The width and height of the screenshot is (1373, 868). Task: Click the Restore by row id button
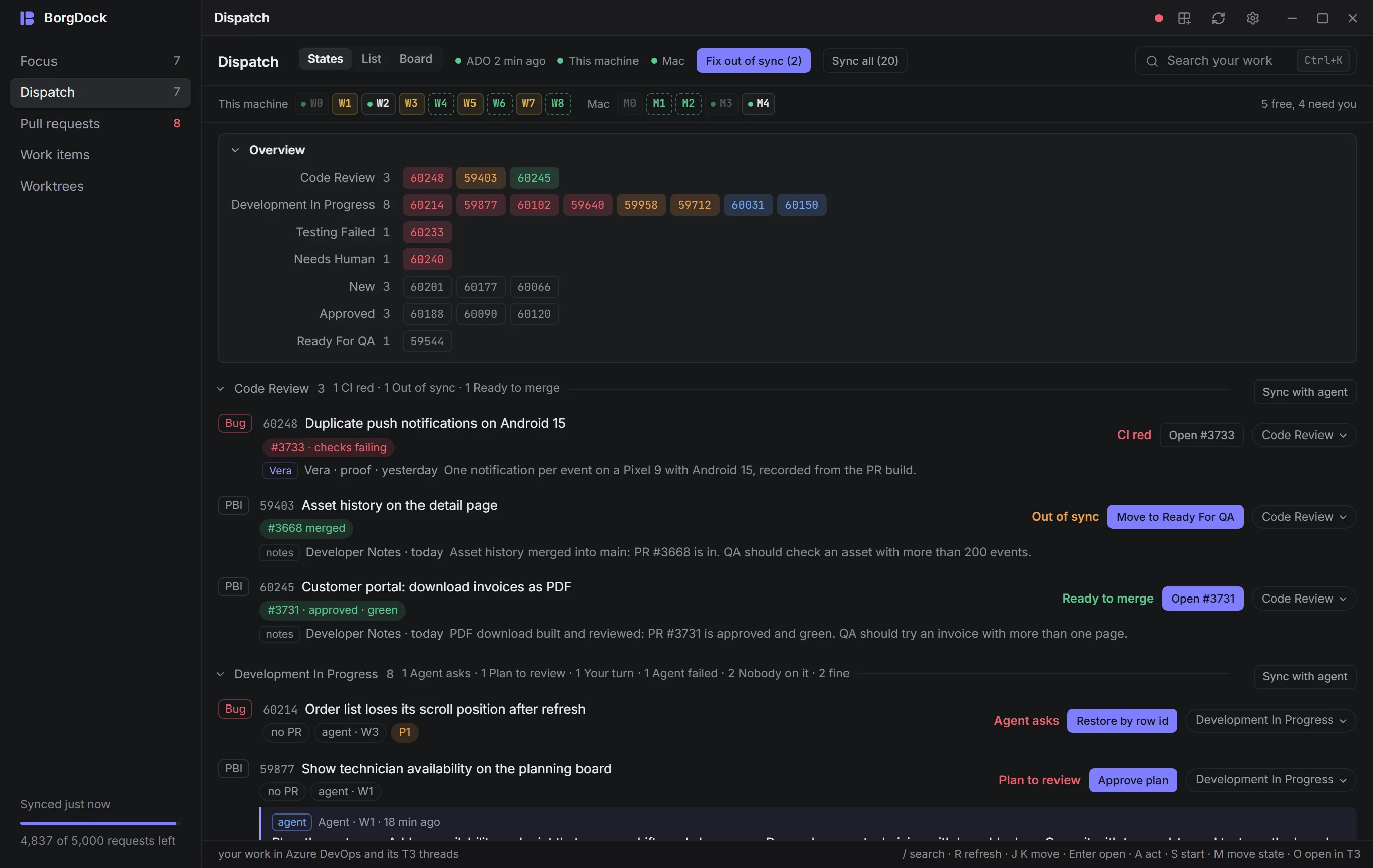coord(1122,721)
